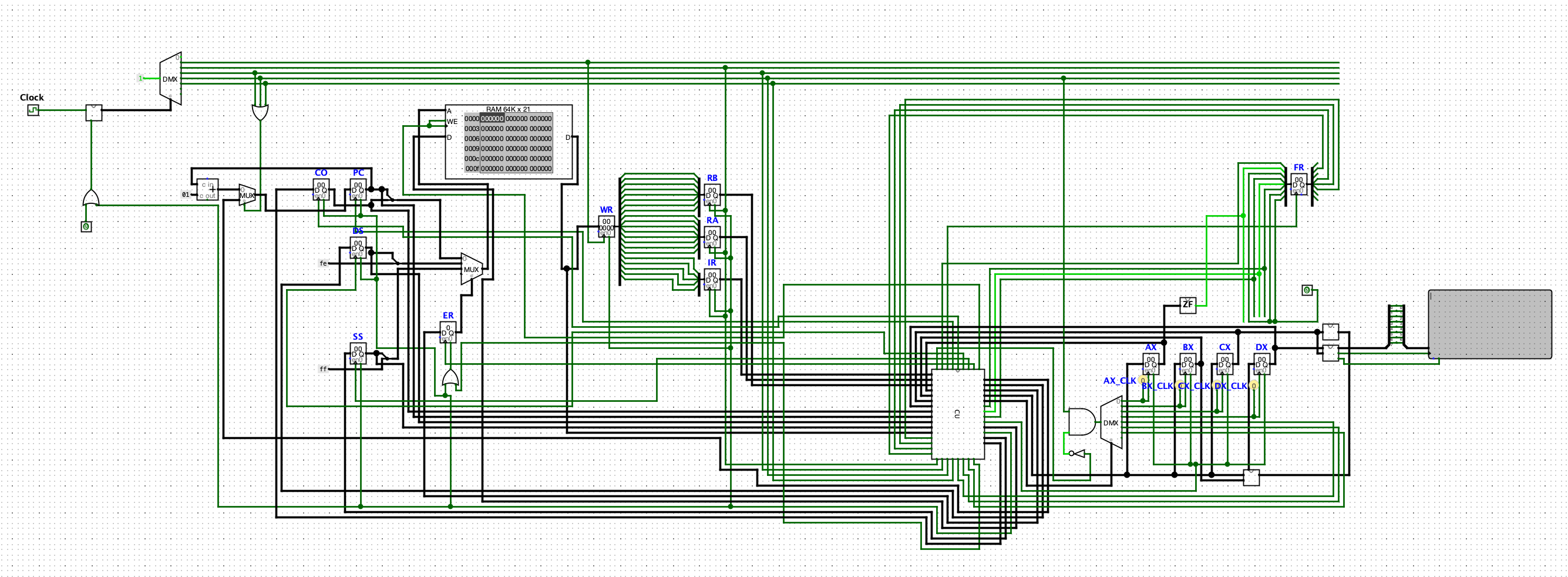The height and width of the screenshot is (577, 1568).
Task: Select the constant 01 by the adder
Action: pos(186,194)
